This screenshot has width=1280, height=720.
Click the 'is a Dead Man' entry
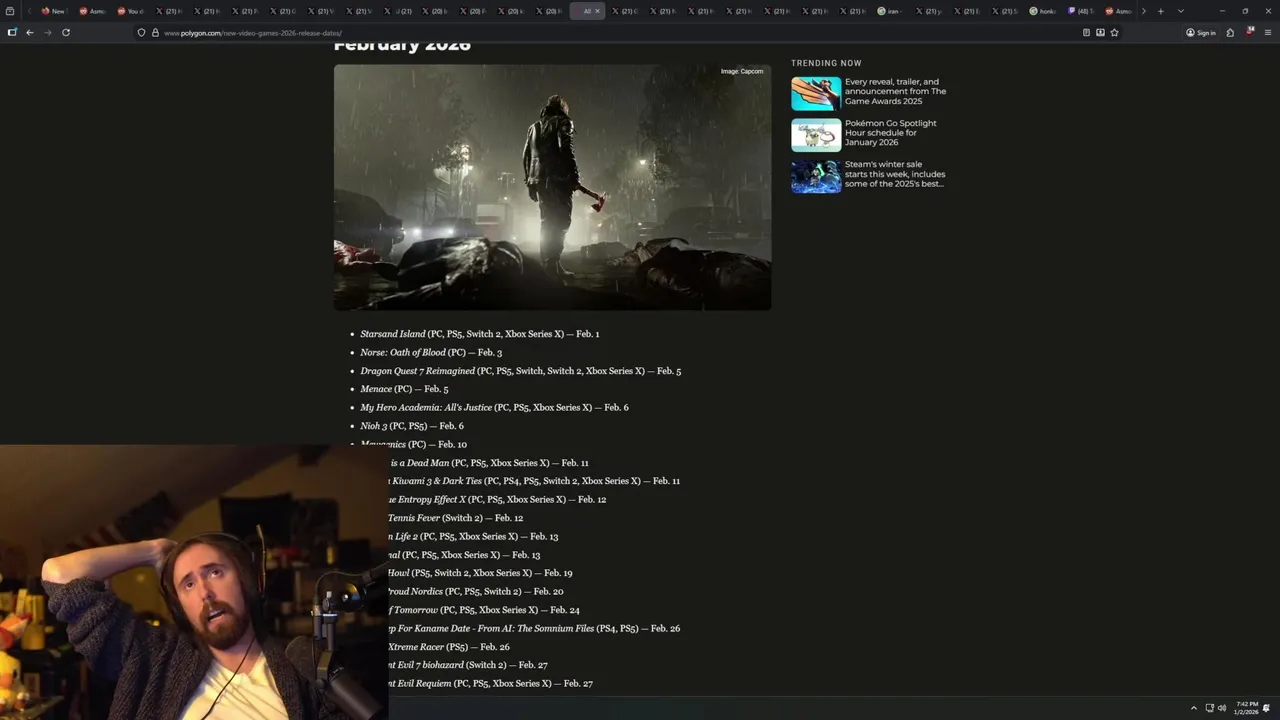point(489,463)
